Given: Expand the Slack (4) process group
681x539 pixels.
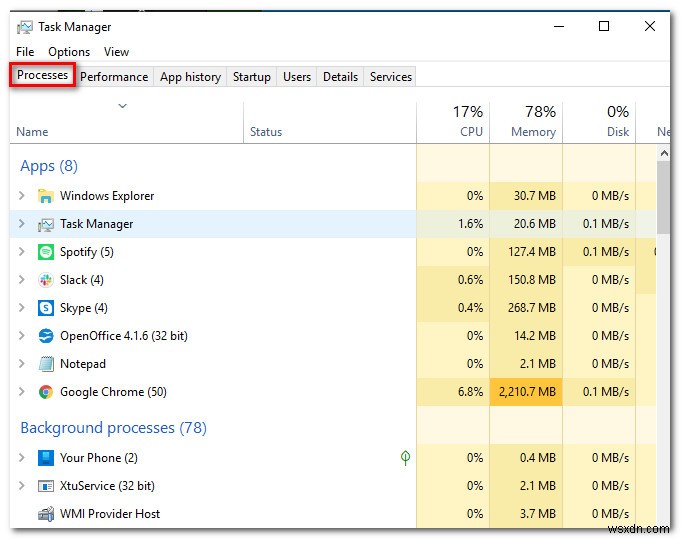Looking at the screenshot, I should [21, 280].
